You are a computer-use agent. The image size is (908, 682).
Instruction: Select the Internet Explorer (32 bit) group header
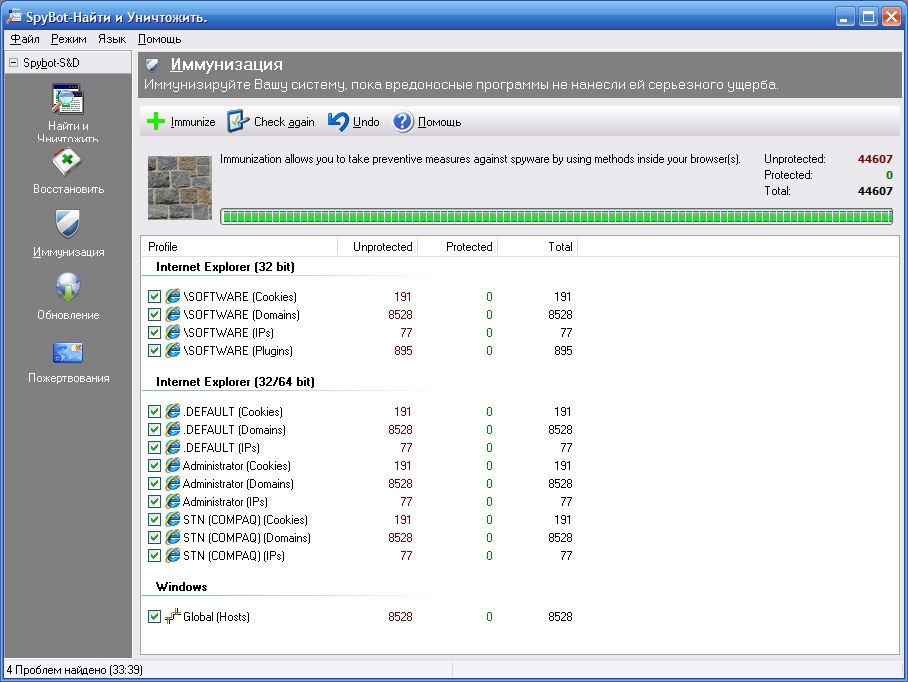(225, 267)
